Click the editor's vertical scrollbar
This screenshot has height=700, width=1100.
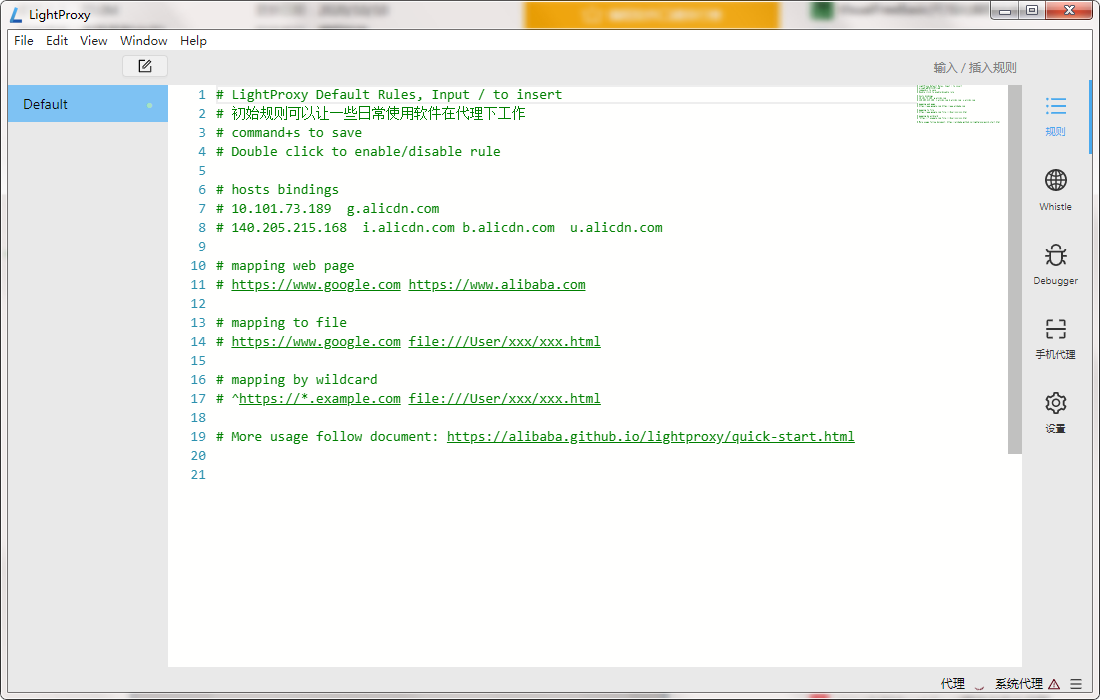[x=1014, y=270]
